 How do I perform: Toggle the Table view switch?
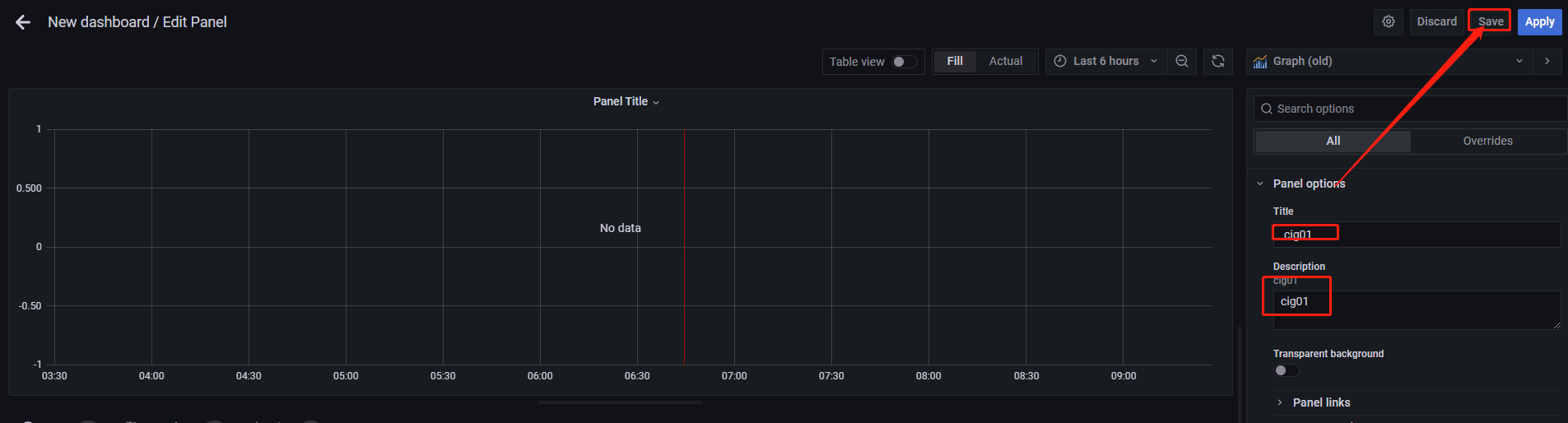click(x=905, y=62)
